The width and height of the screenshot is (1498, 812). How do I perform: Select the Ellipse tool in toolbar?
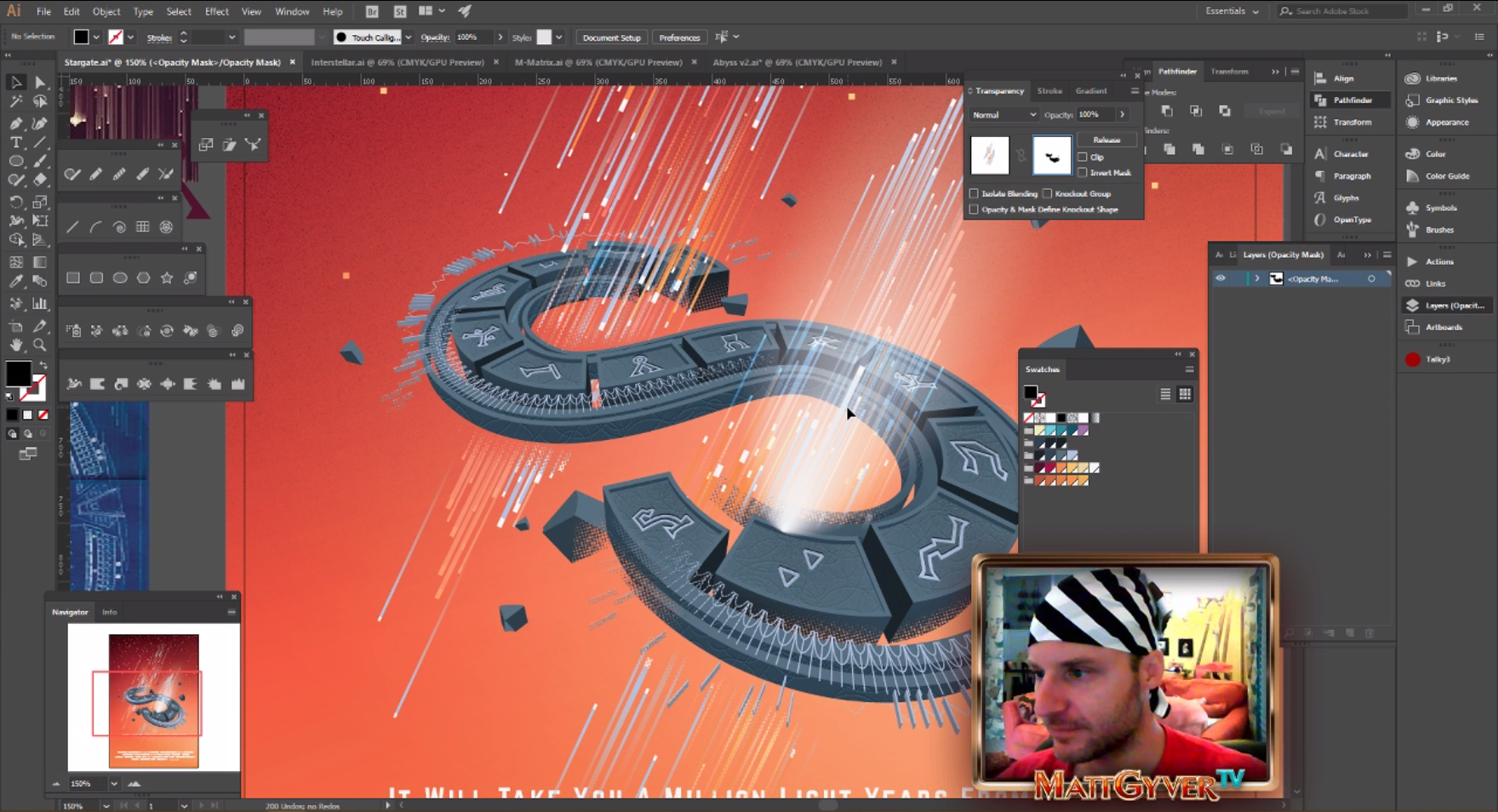(x=15, y=161)
